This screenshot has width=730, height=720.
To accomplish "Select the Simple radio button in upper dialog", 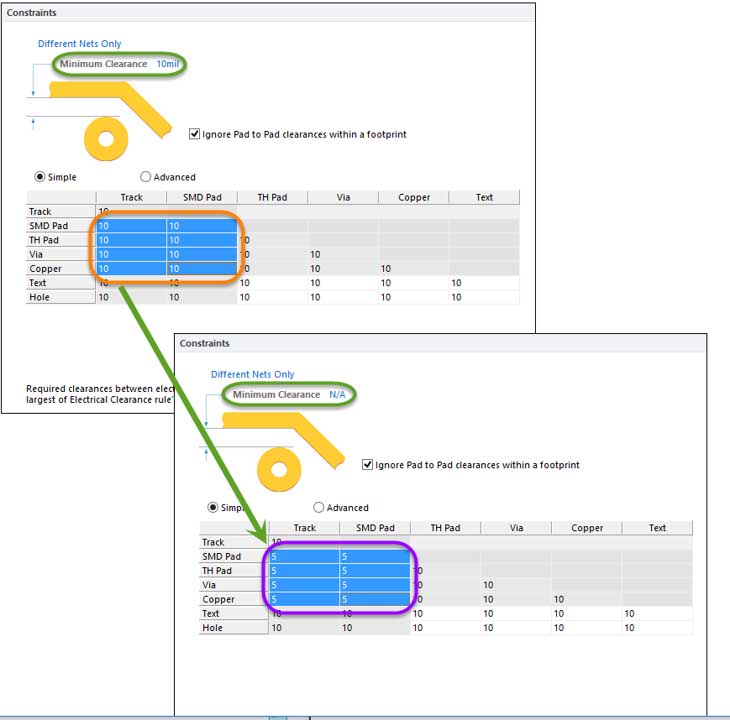I will (41, 177).
